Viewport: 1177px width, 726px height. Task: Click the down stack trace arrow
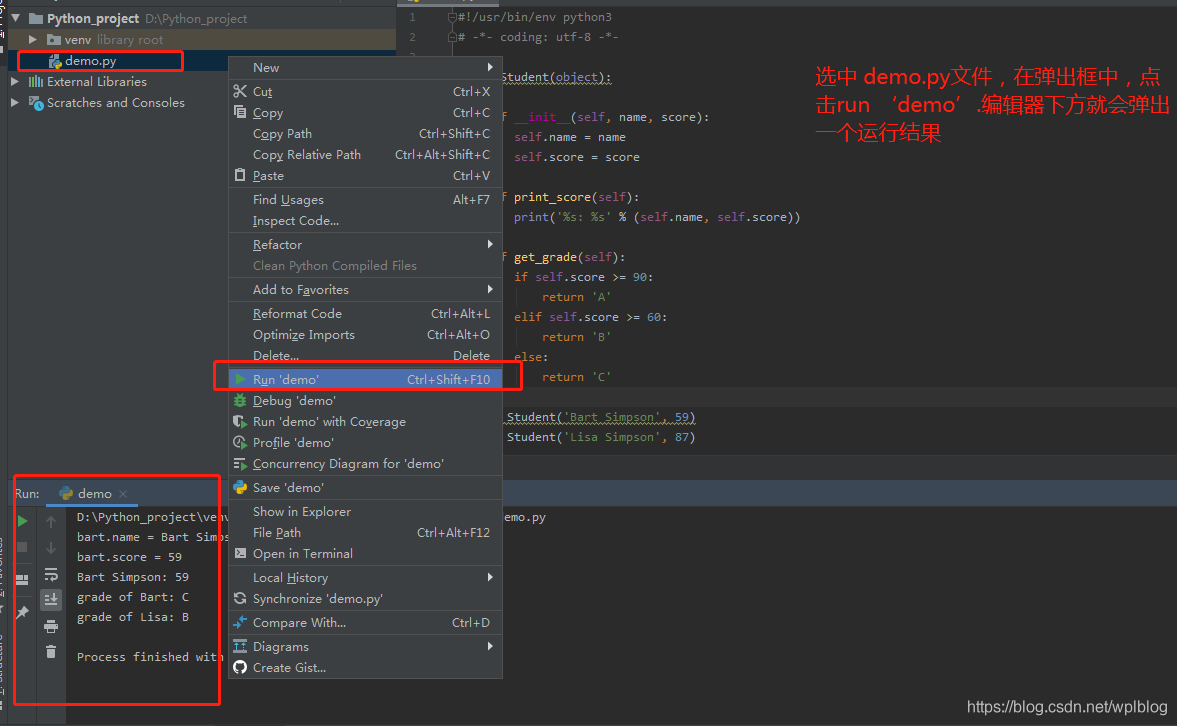point(51,547)
